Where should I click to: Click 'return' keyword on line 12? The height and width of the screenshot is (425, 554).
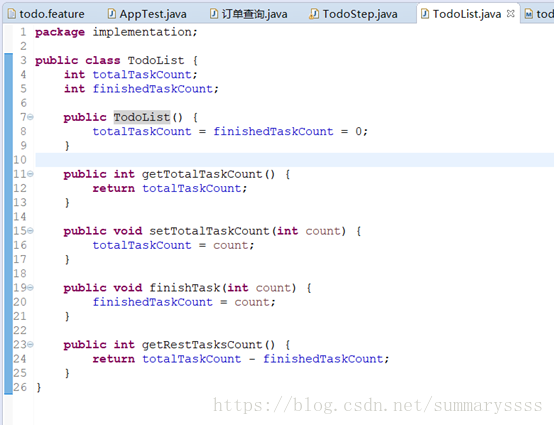click(113, 188)
